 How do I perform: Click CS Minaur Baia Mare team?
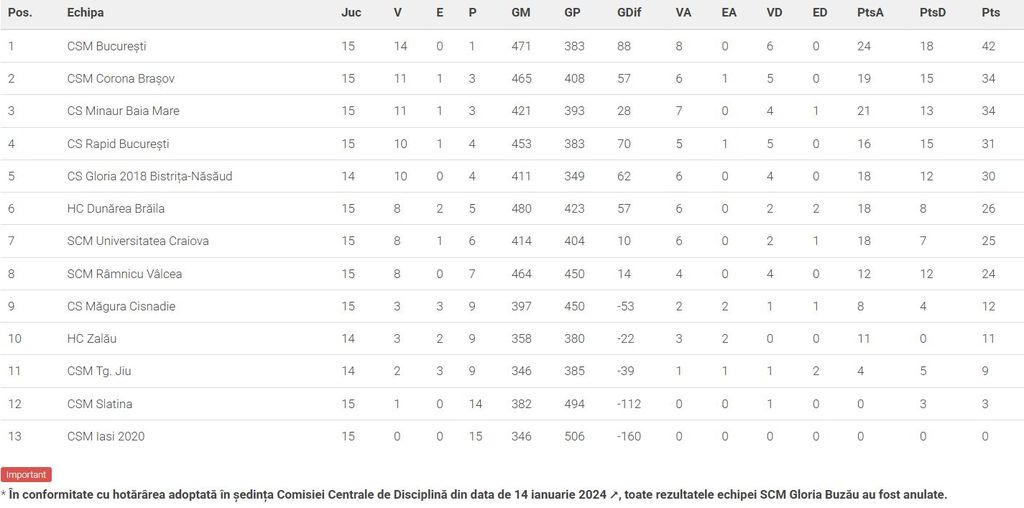click(x=123, y=111)
